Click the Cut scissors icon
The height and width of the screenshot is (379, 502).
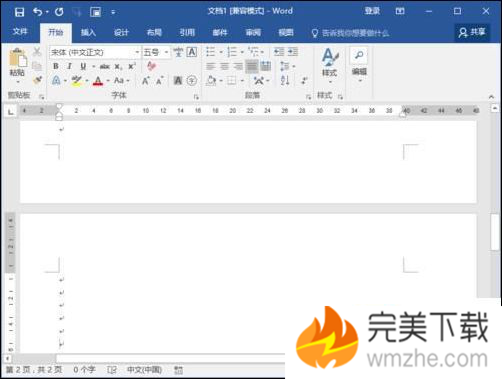coord(37,52)
